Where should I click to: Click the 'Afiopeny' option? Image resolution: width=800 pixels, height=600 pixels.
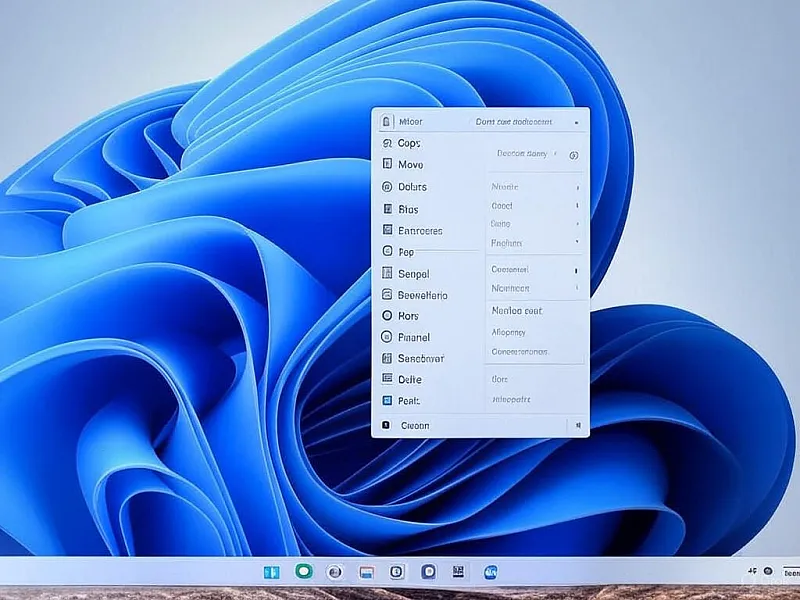[x=508, y=332]
